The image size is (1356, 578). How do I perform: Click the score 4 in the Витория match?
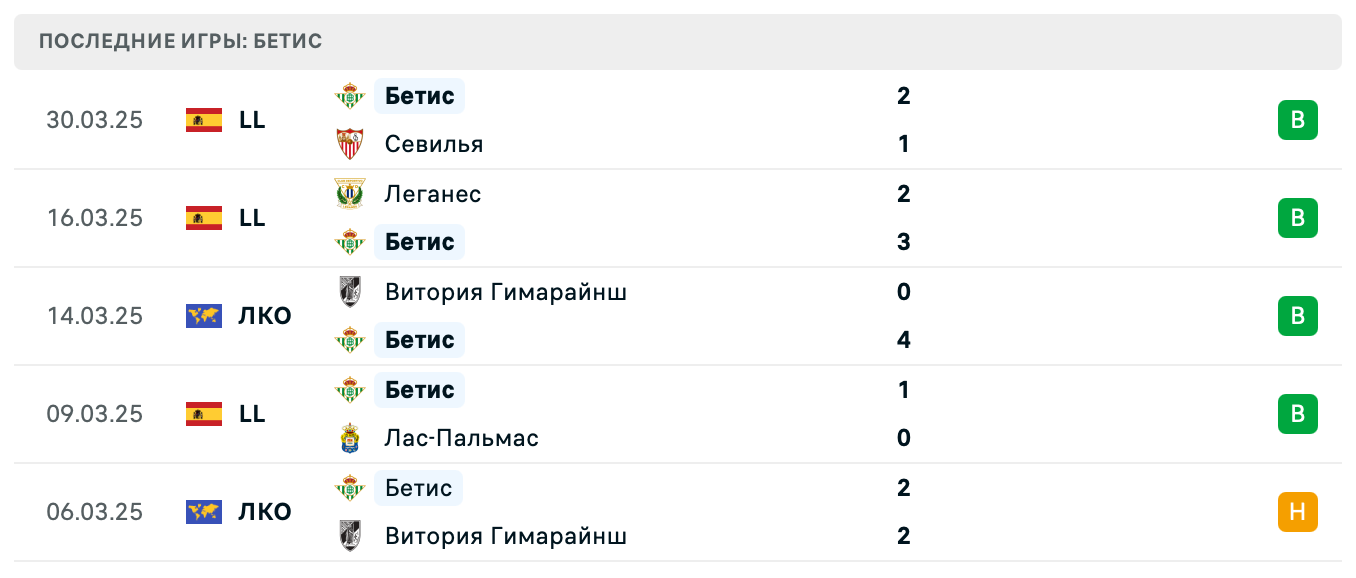[x=904, y=340]
